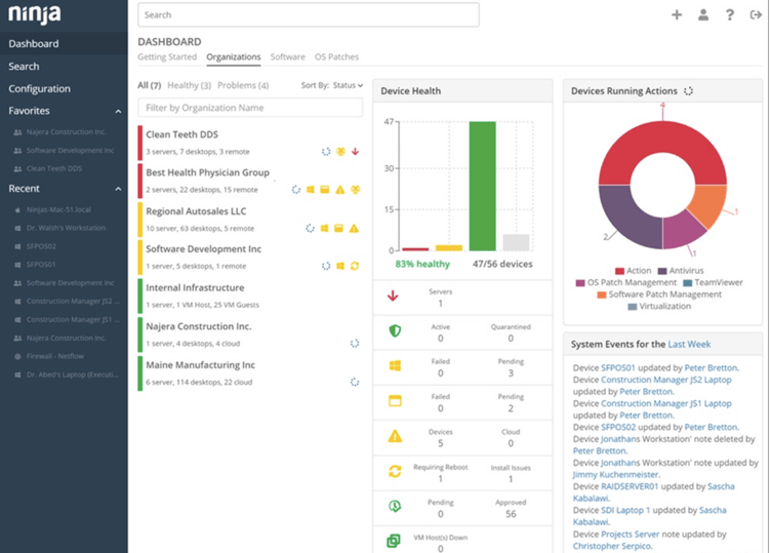Click running actions spinner on Najera Construction Inc.
The height and width of the screenshot is (553, 770).
tap(355, 343)
